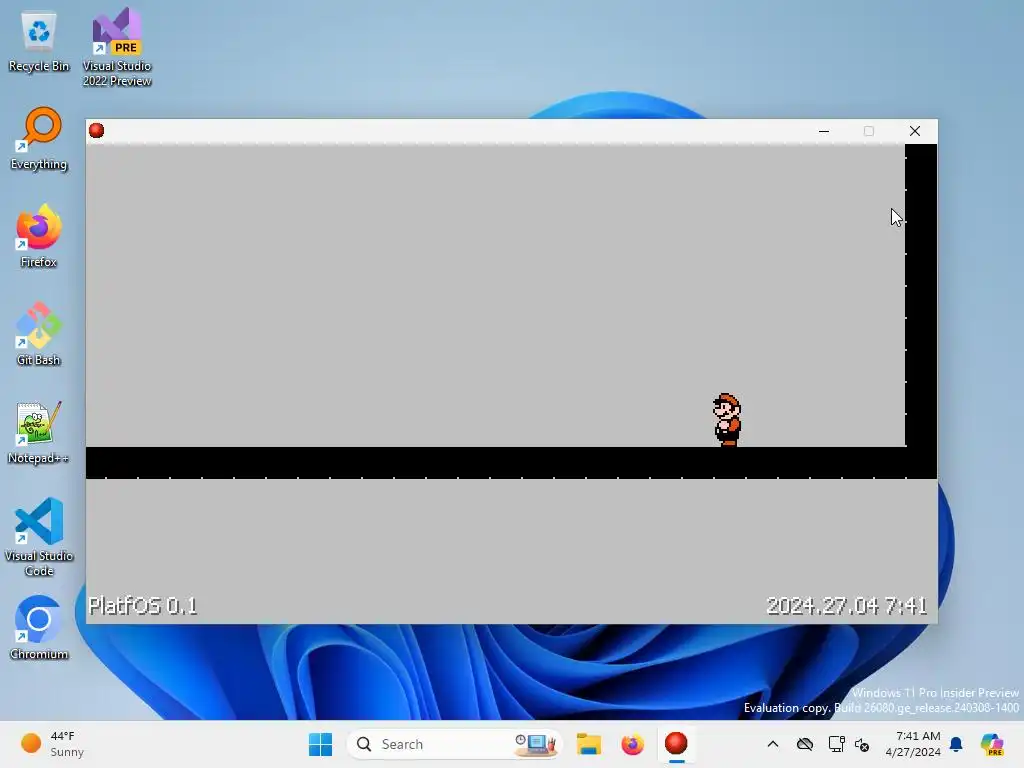This screenshot has width=1024, height=768.
Task: Open Visual Studio 2022 Preview shortcut
Action: [117, 47]
